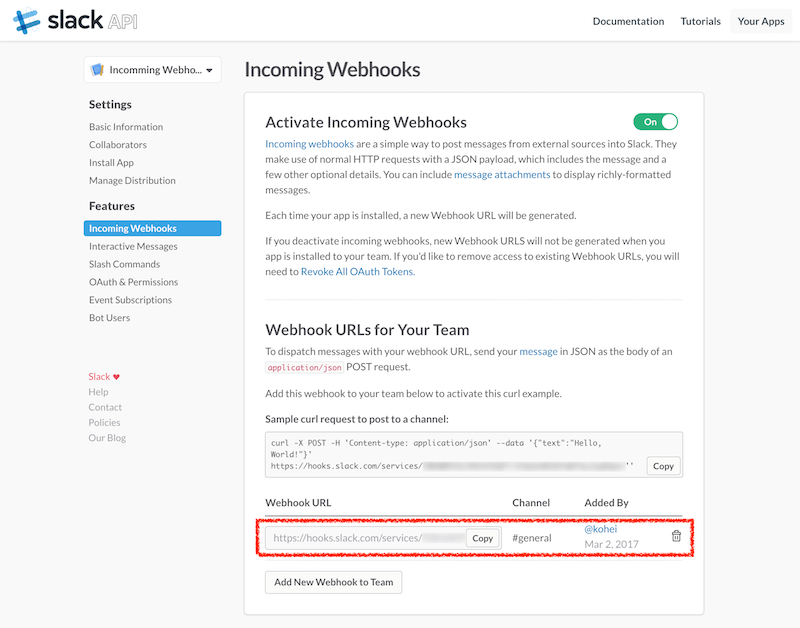The image size is (800, 628).
Task: Open the Policies link
Action: (104, 422)
